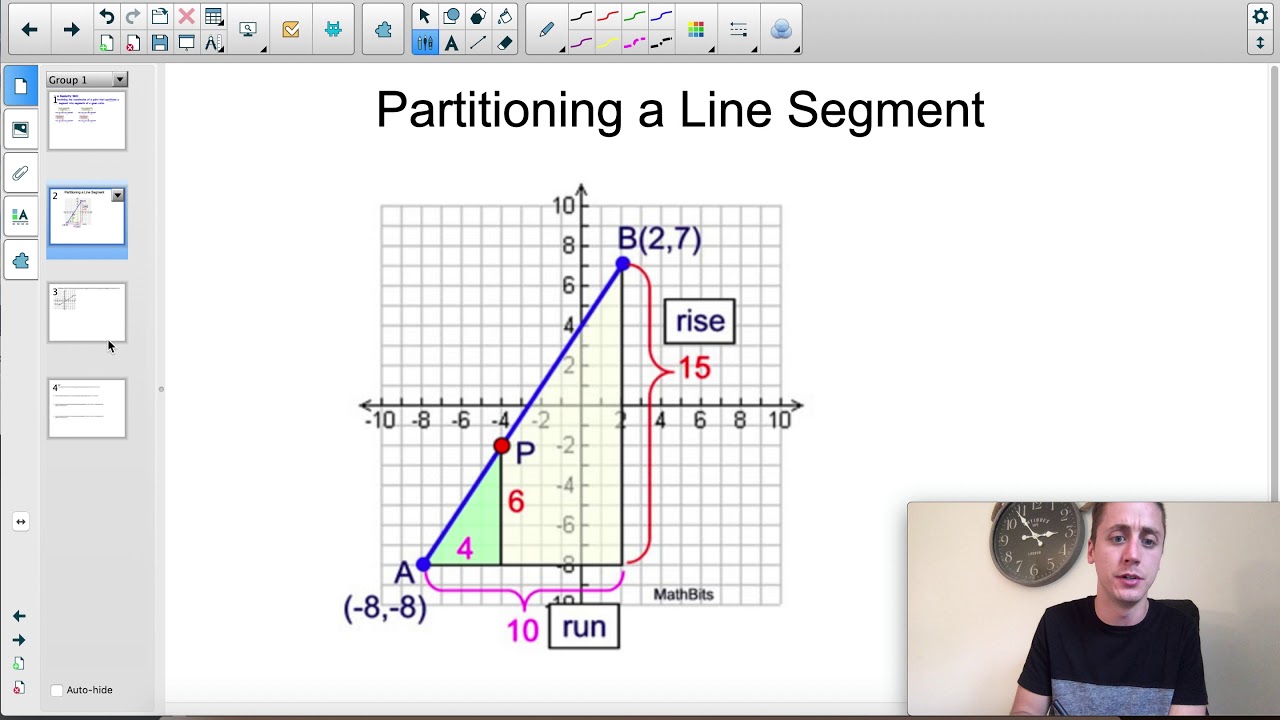Insert a table with the Table icon
The height and width of the screenshot is (720, 1280).
click(213, 16)
